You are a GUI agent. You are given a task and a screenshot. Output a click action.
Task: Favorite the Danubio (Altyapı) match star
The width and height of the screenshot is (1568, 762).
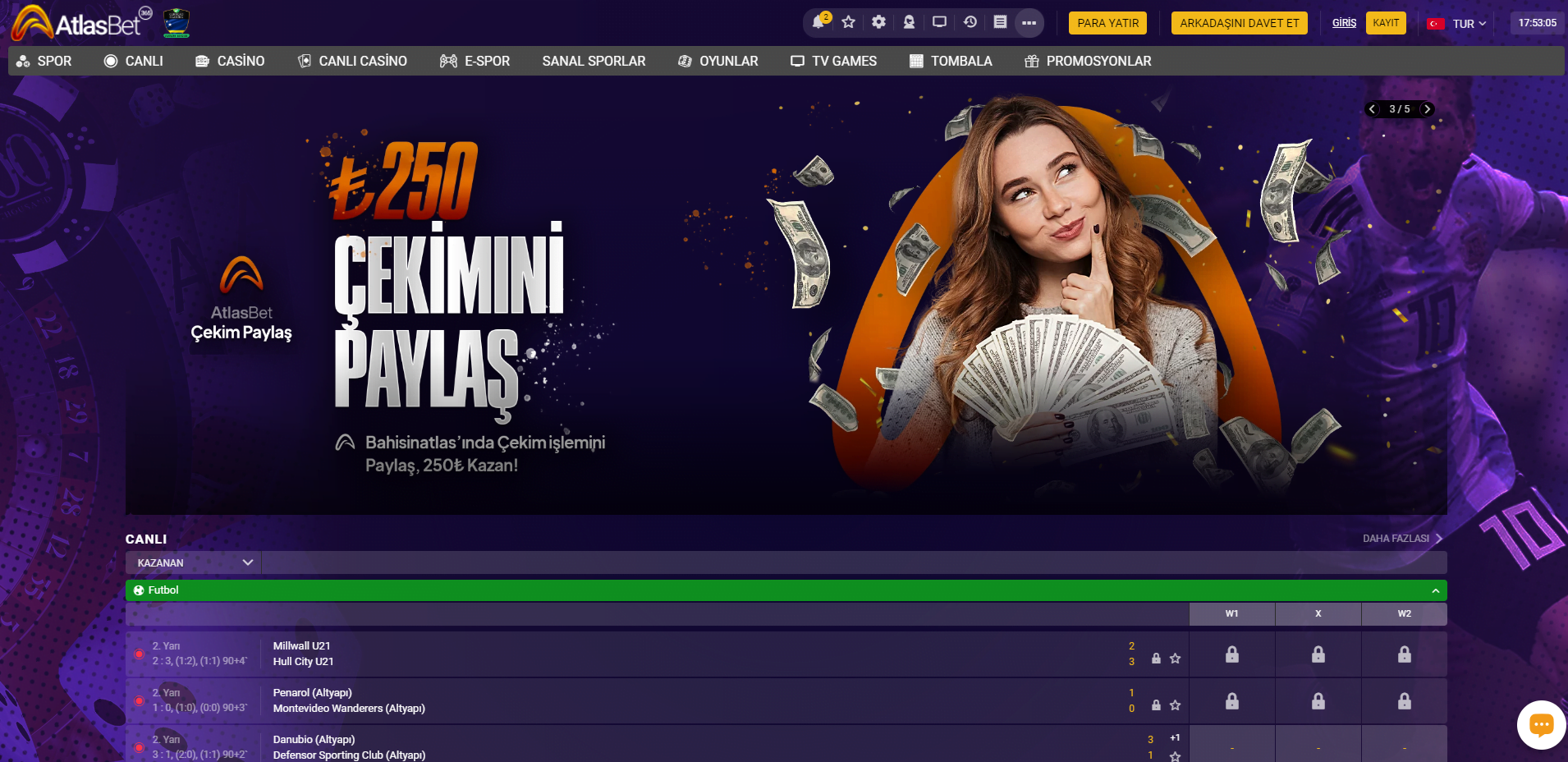pos(1175,756)
